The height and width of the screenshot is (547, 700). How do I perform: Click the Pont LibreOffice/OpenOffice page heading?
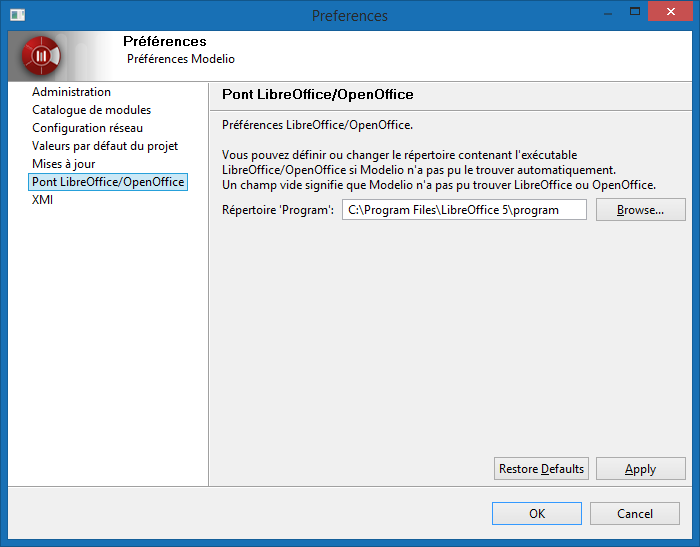318,95
